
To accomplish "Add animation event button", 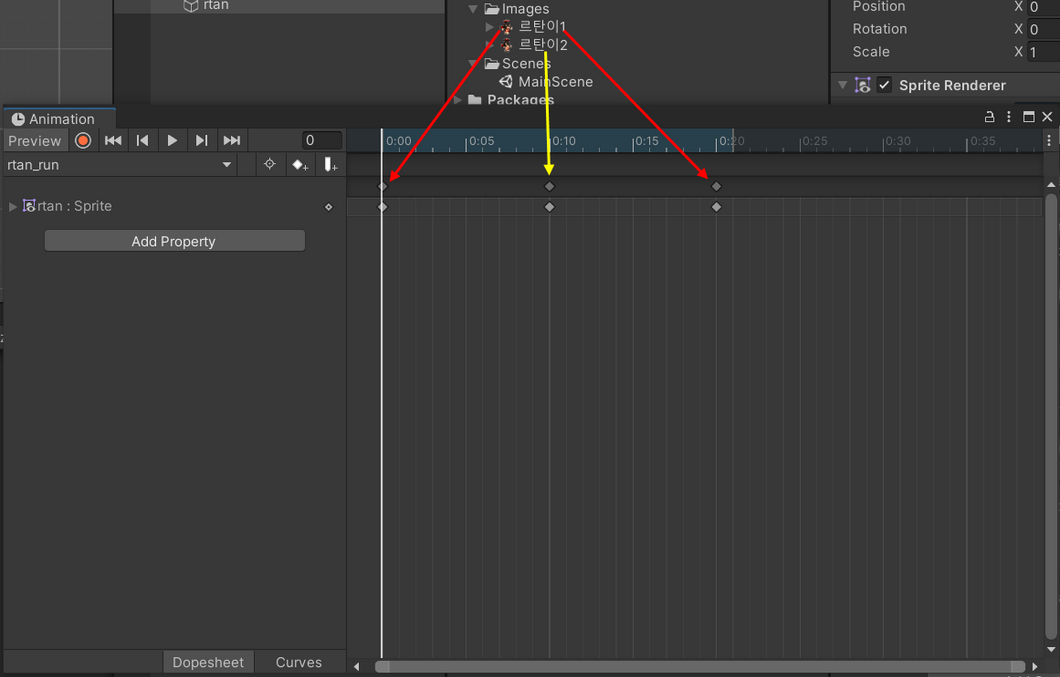I will click(x=330, y=165).
